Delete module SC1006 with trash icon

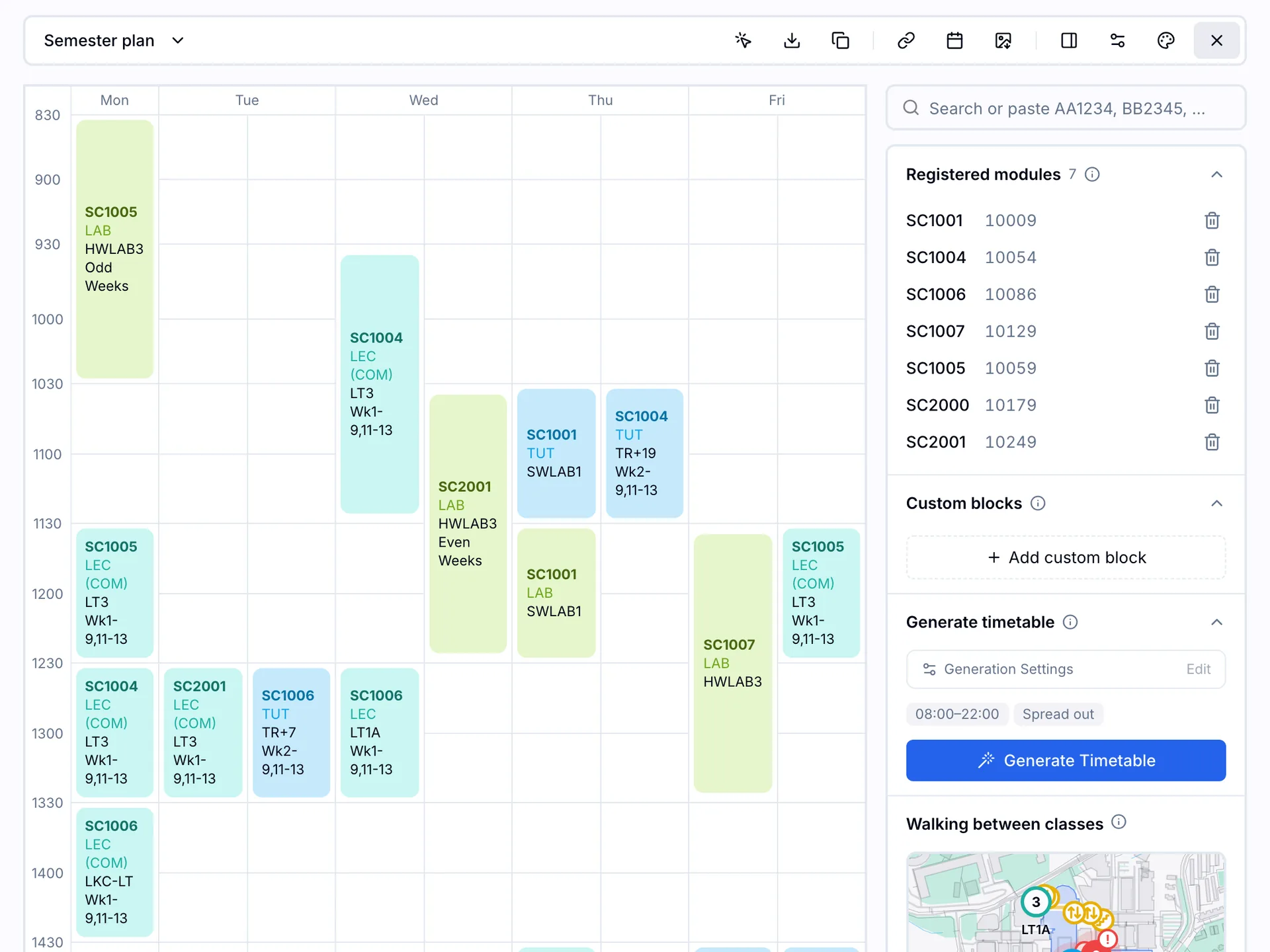(x=1212, y=294)
